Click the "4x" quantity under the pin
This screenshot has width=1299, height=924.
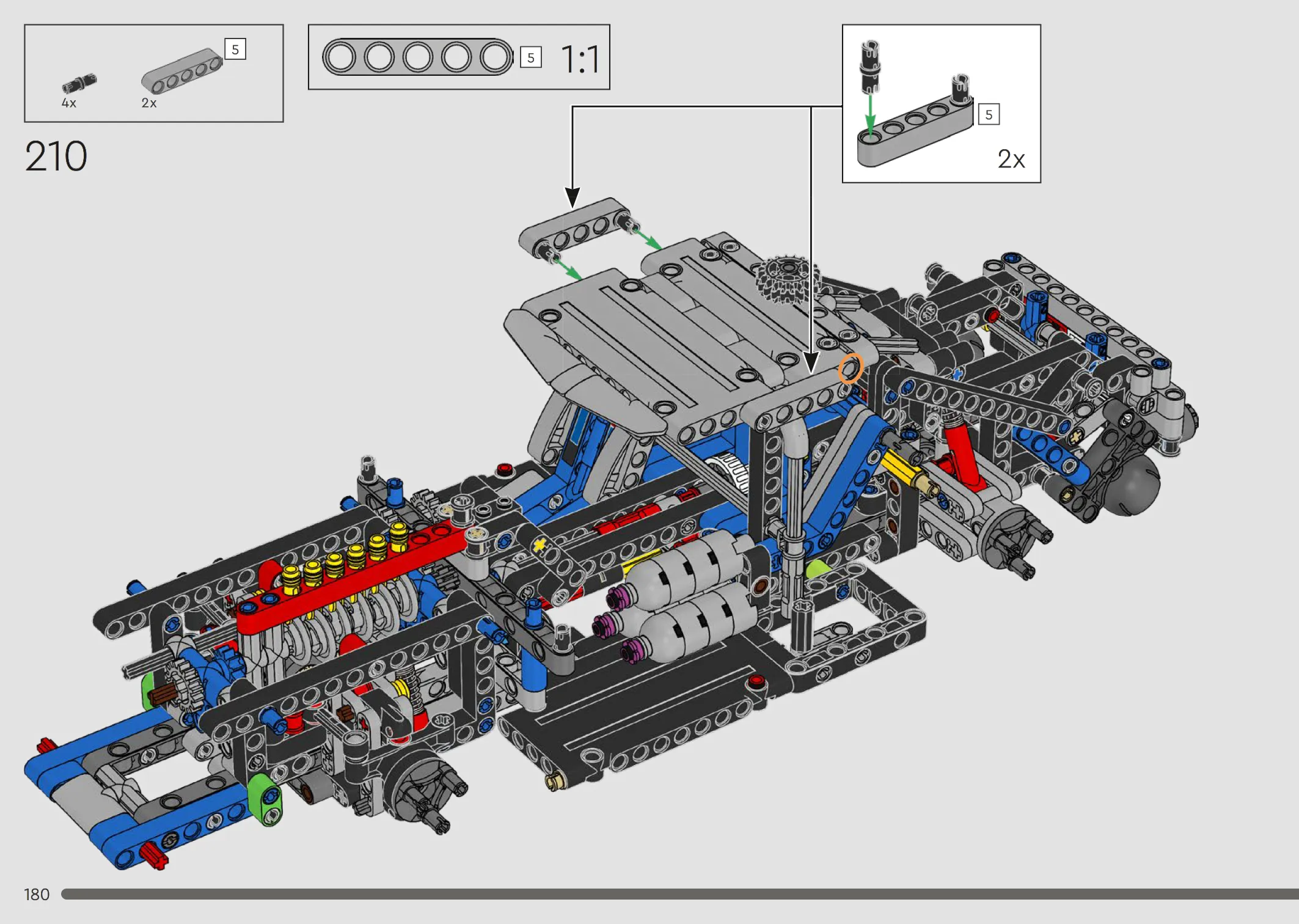pos(69,103)
